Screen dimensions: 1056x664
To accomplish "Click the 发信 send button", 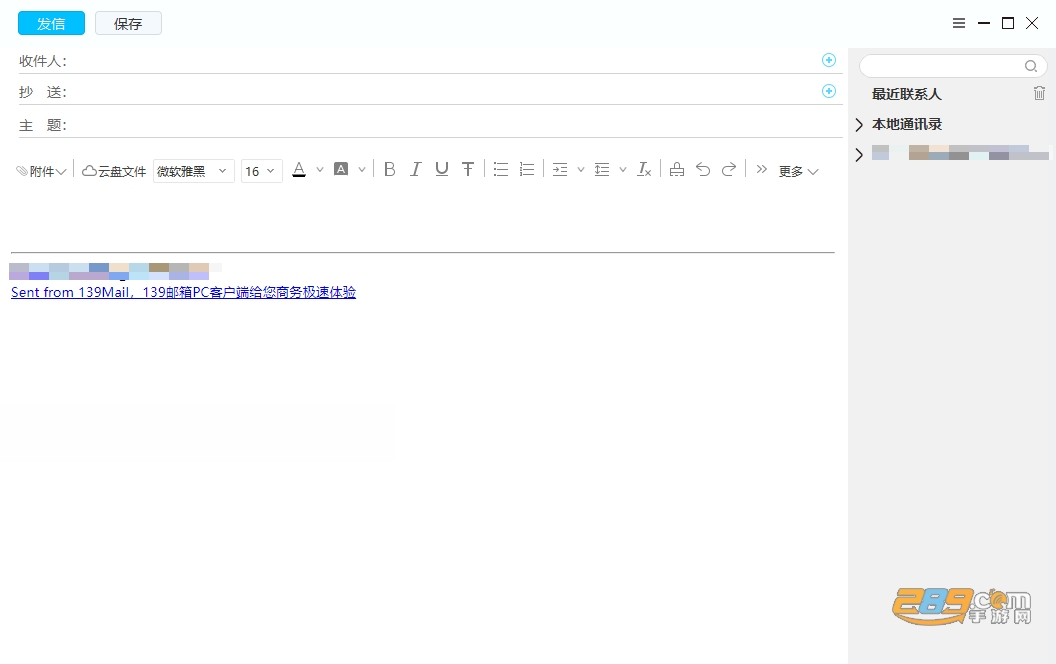I will [x=51, y=24].
